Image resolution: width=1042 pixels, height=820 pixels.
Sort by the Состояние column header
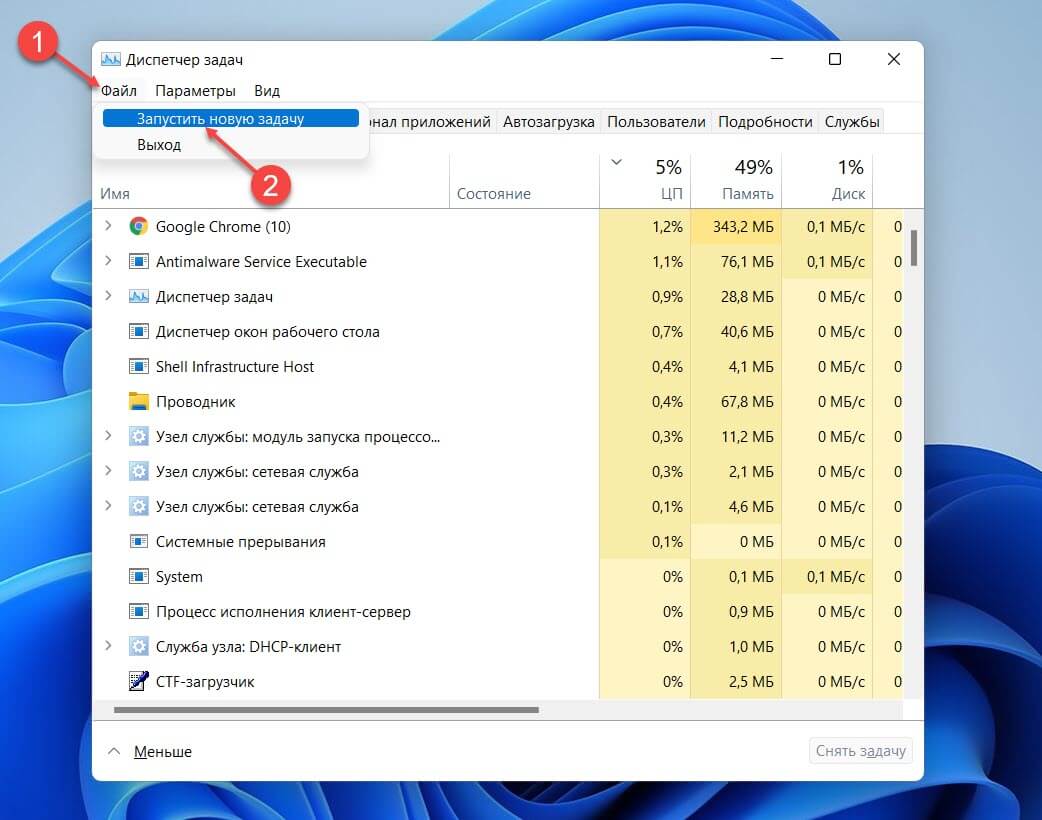click(524, 181)
